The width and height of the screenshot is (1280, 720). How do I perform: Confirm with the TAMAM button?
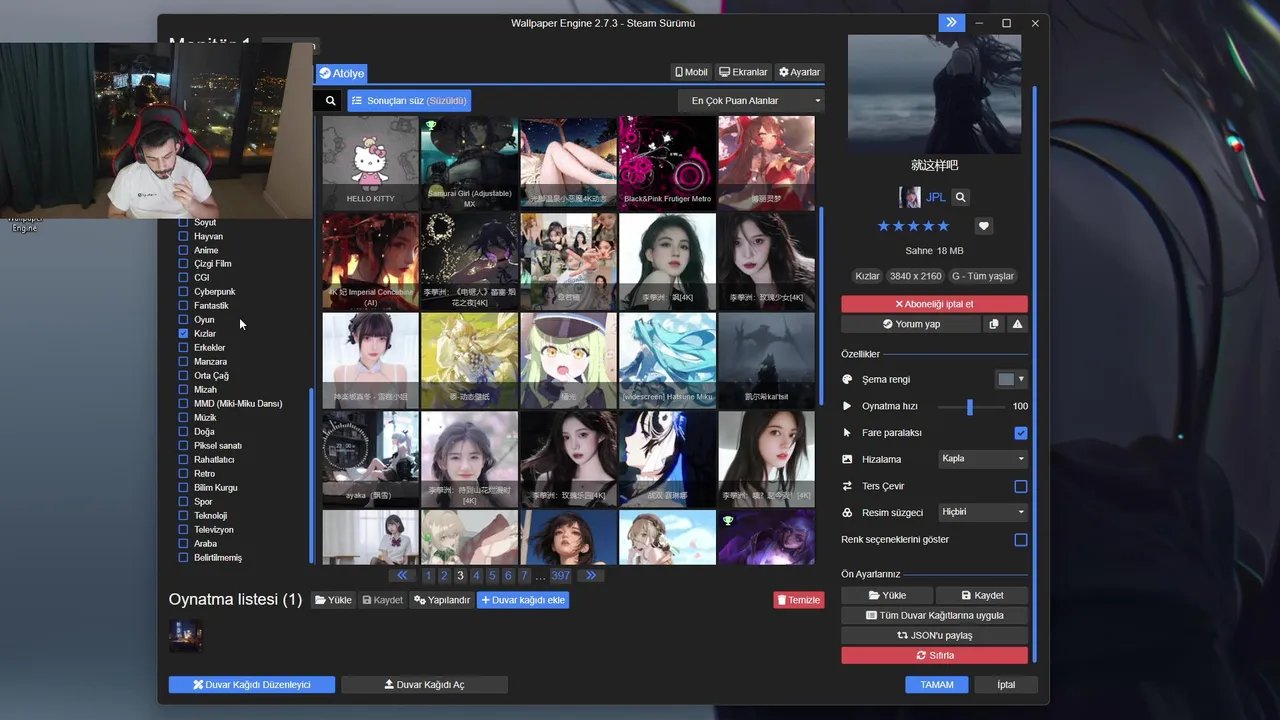[x=937, y=685]
